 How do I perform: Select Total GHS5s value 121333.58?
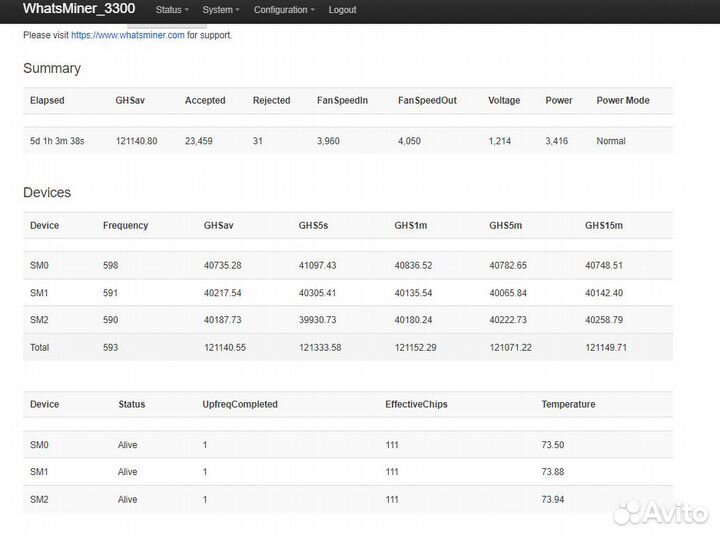pyautogui.click(x=320, y=347)
